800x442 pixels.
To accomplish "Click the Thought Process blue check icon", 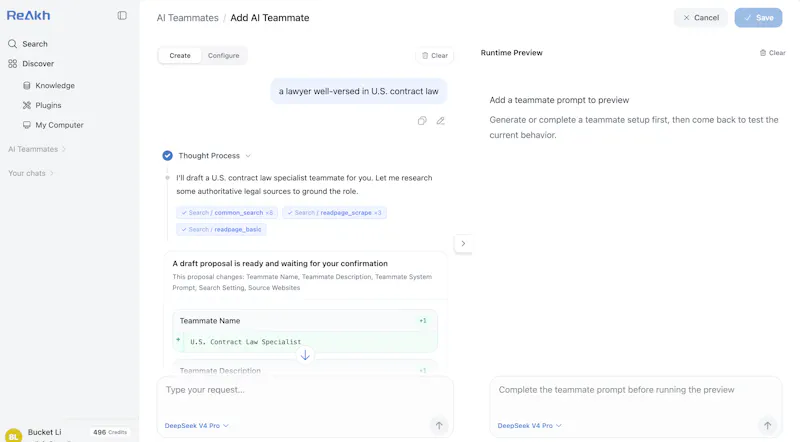I will (x=167, y=156).
